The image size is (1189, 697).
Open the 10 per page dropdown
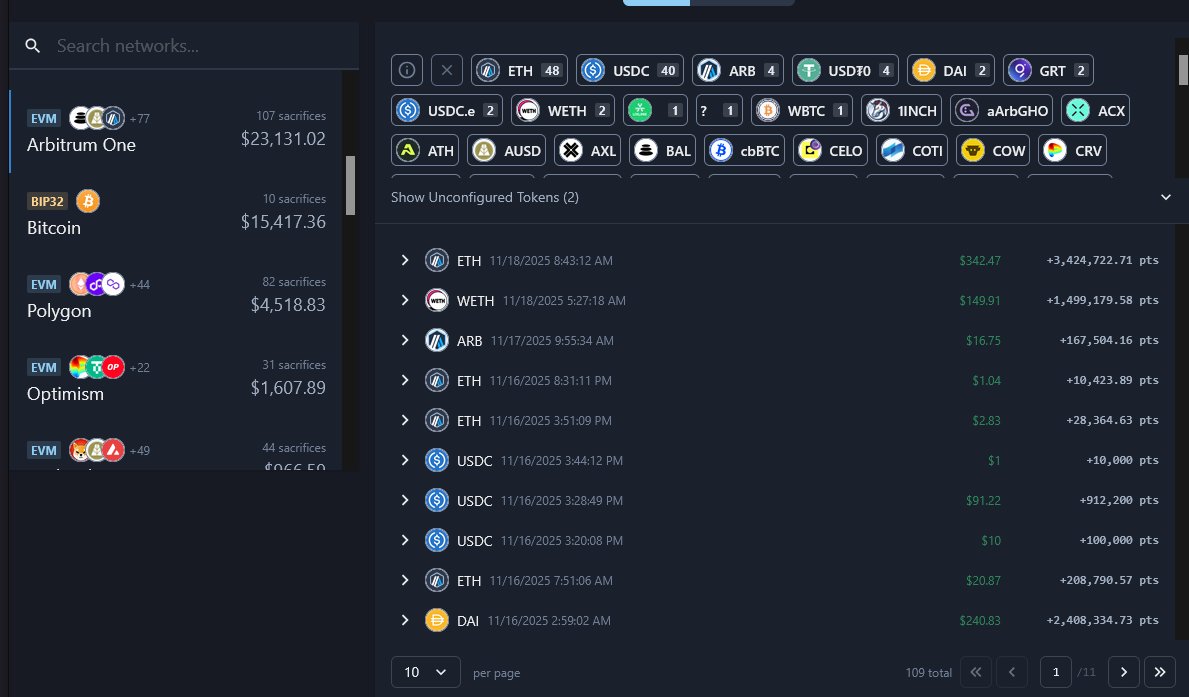tap(425, 672)
